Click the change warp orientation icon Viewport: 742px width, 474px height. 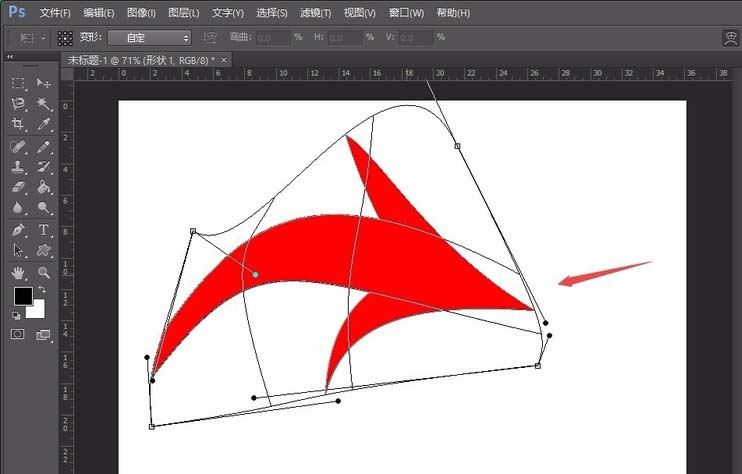(x=210, y=38)
